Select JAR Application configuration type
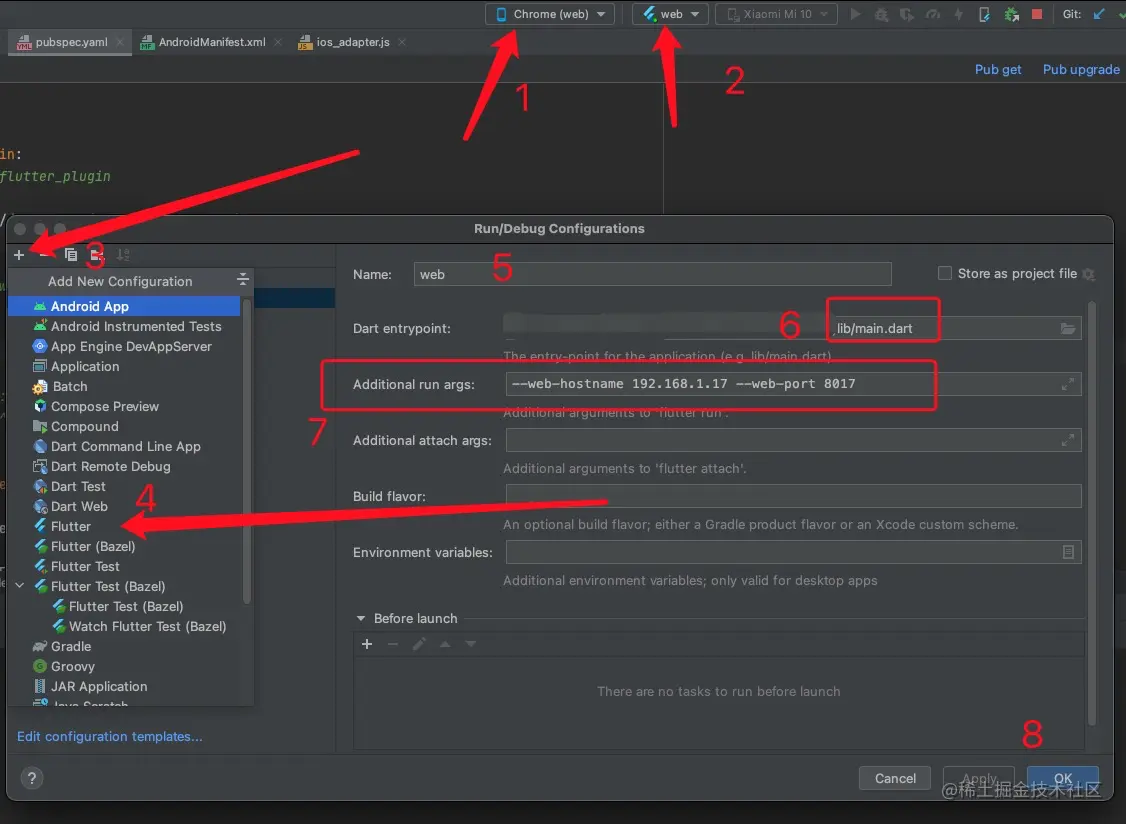1126x824 pixels. click(124, 687)
